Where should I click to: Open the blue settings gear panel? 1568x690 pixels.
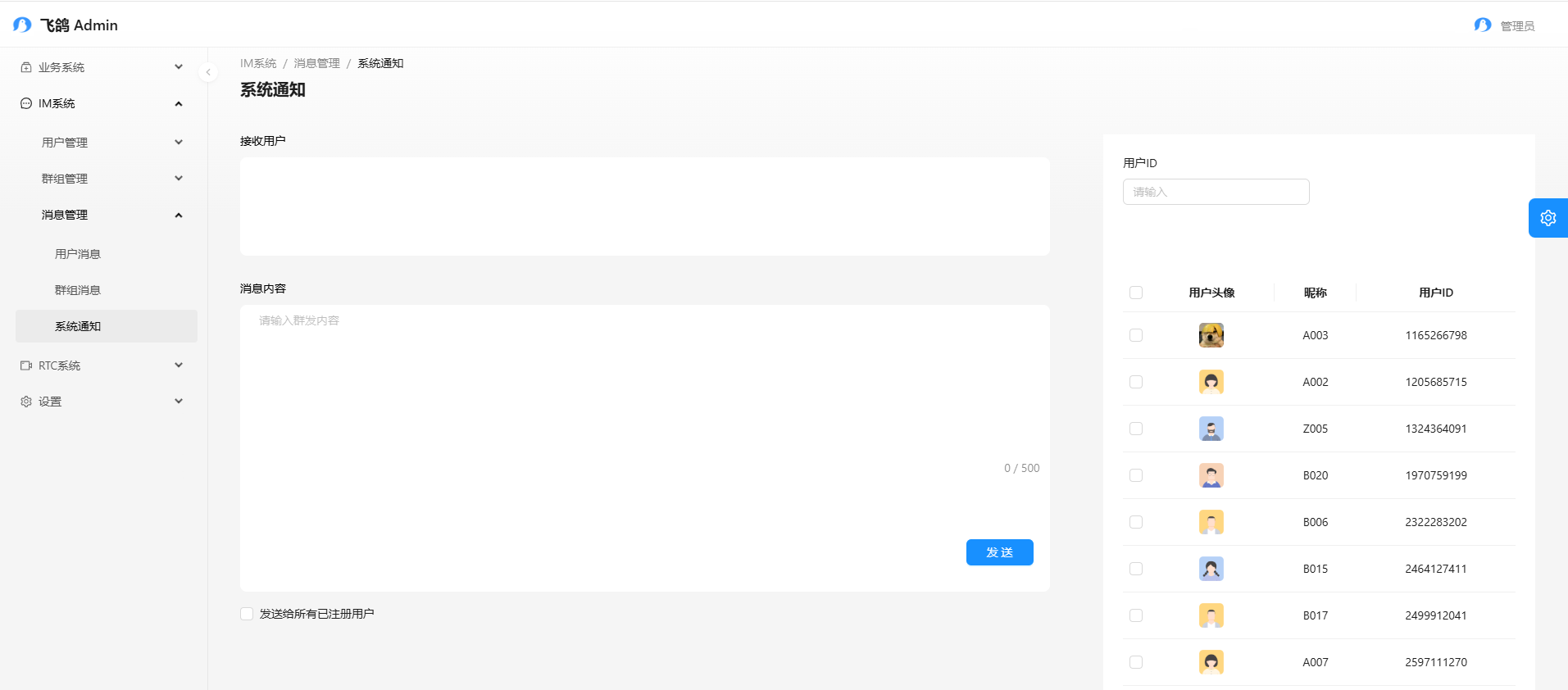tap(1548, 218)
